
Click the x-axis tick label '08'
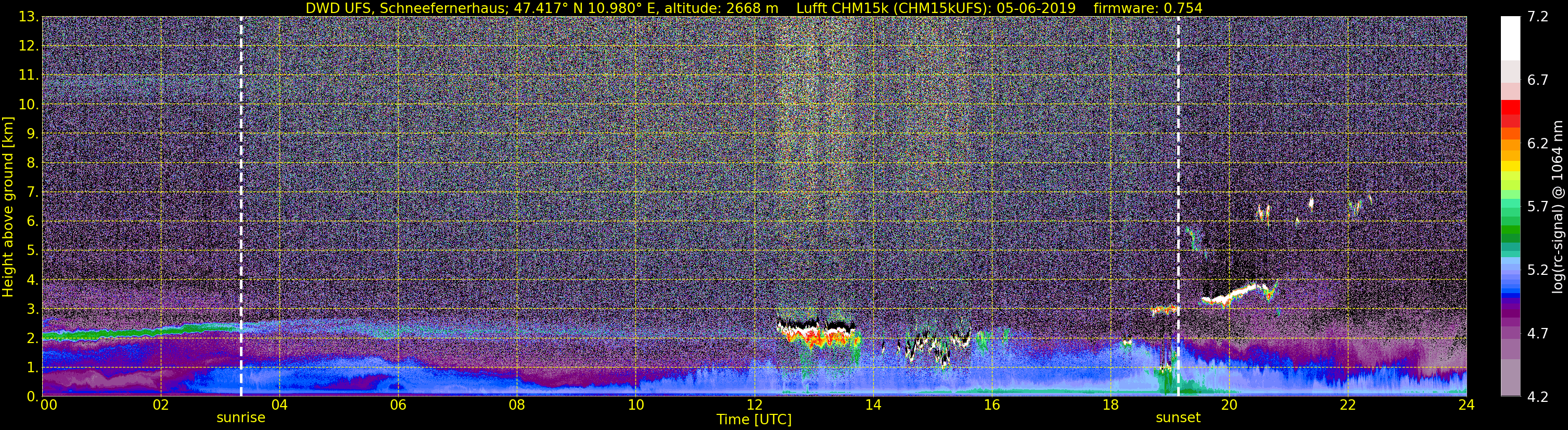[x=516, y=406]
